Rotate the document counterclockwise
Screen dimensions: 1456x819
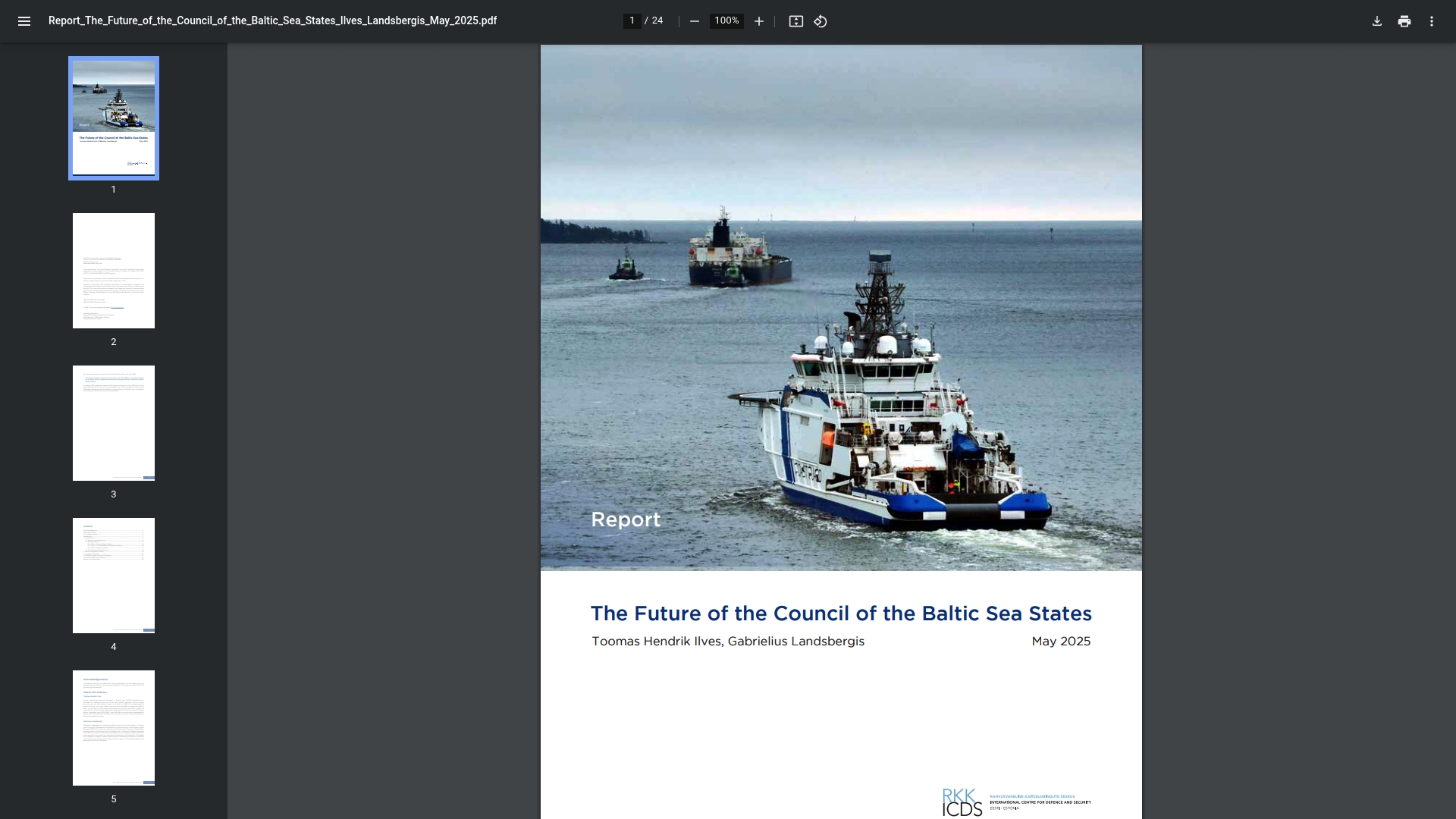pos(821,21)
